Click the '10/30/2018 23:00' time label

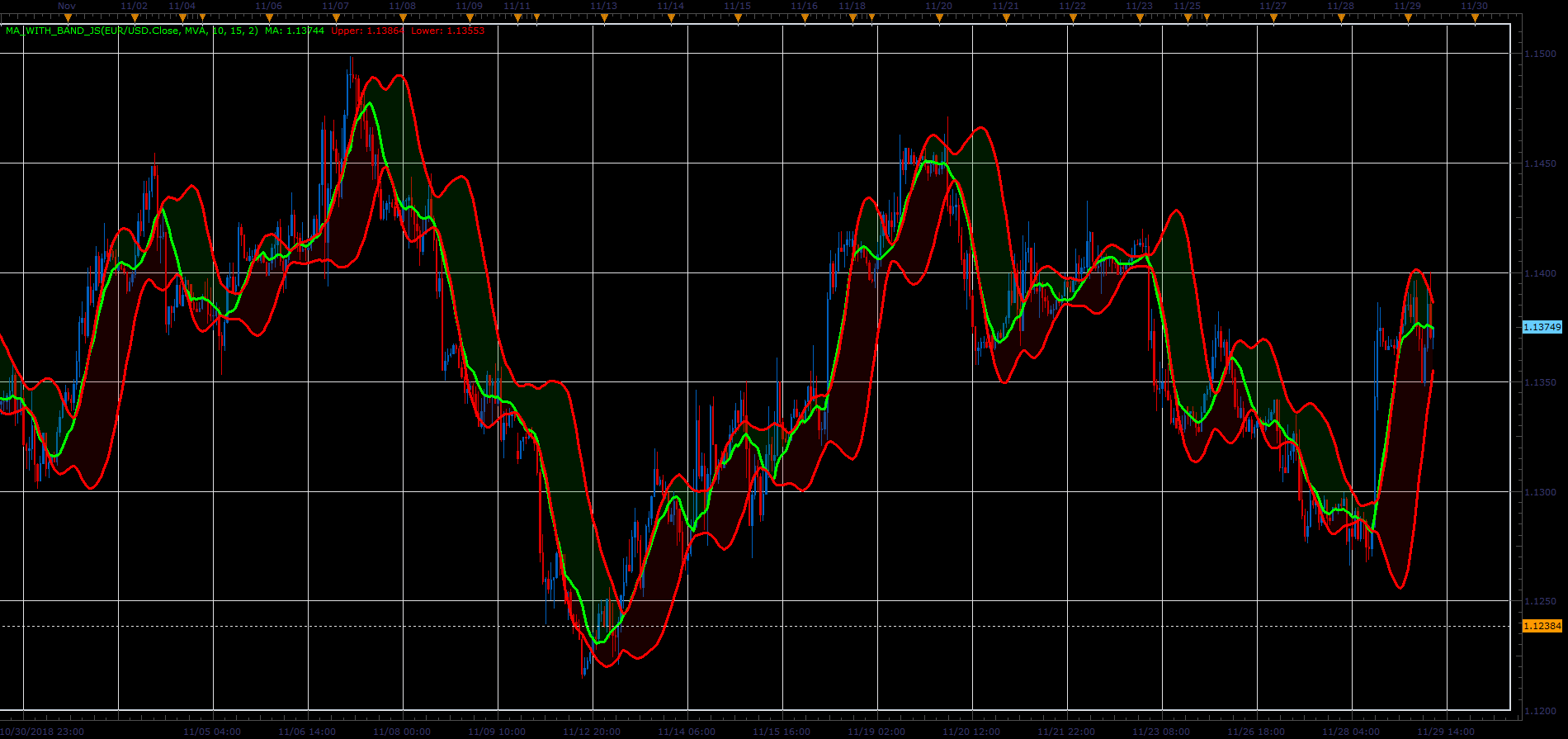pos(42,732)
